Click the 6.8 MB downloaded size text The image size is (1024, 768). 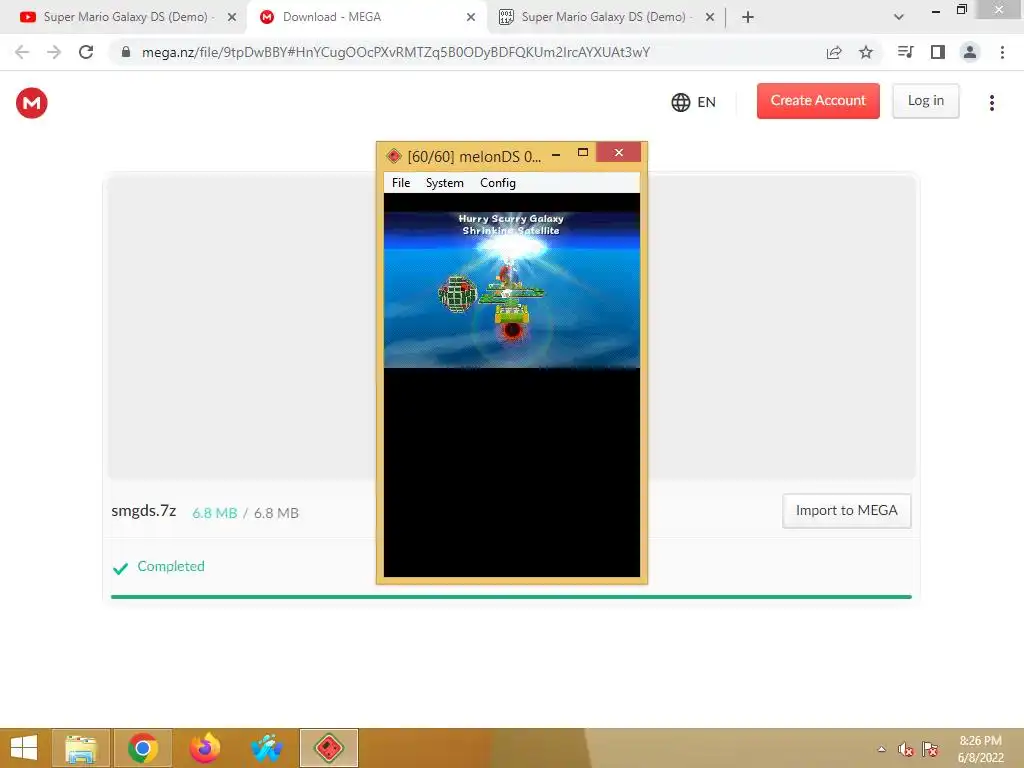pos(214,513)
